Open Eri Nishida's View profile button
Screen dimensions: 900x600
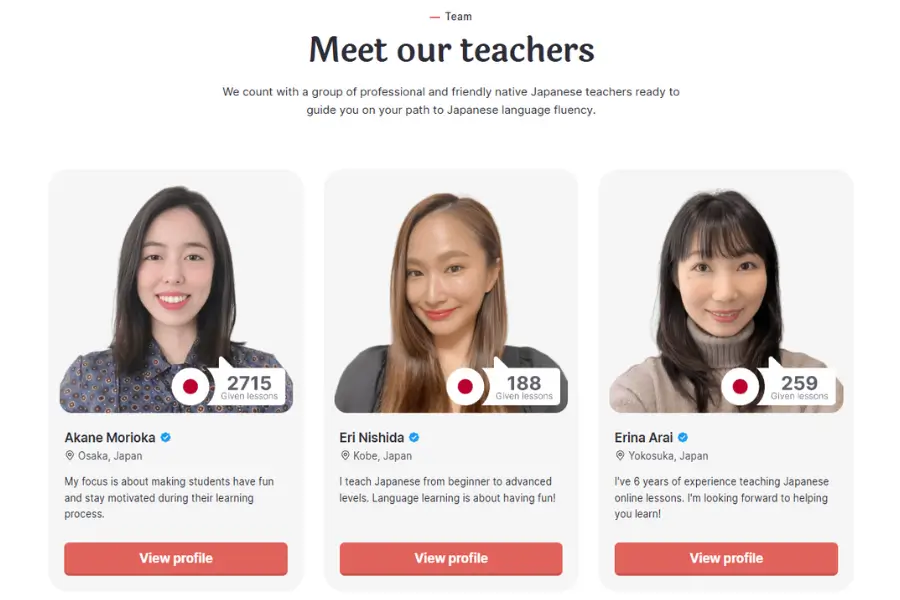451,559
